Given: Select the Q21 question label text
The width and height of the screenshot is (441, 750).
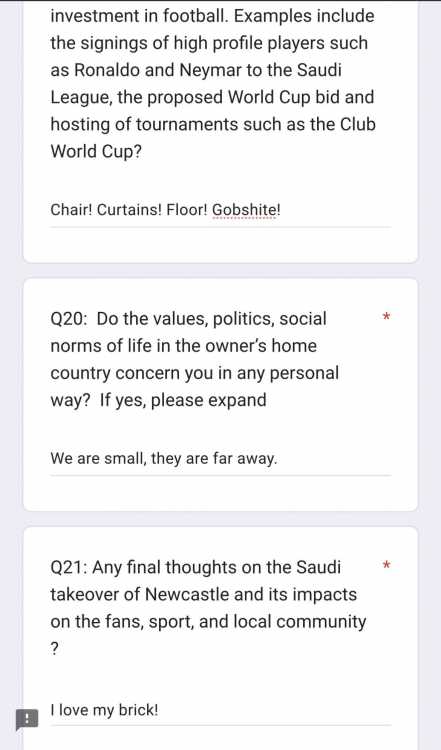Looking at the screenshot, I should [208, 608].
